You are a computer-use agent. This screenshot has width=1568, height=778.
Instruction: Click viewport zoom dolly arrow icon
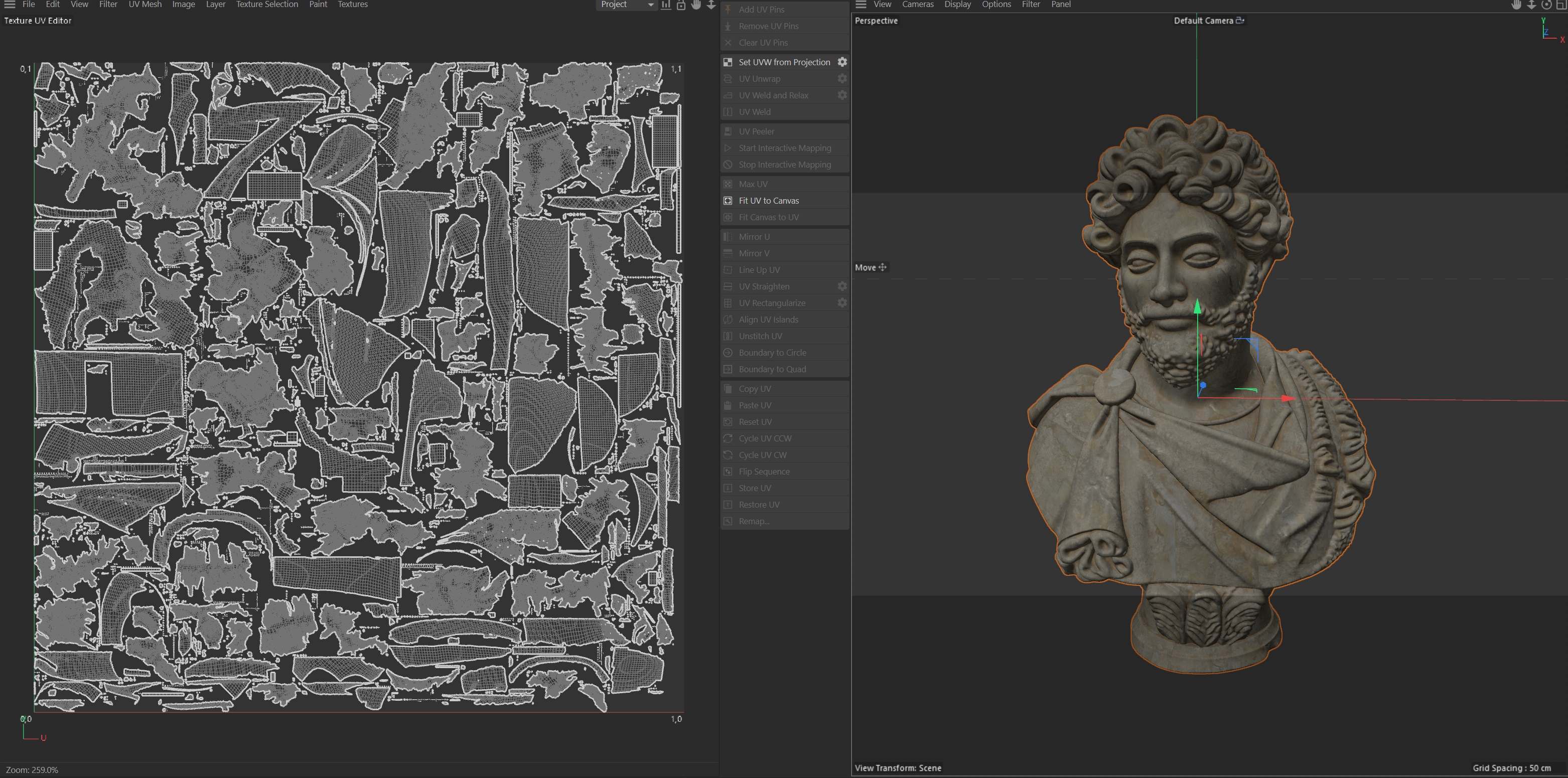click(1531, 5)
